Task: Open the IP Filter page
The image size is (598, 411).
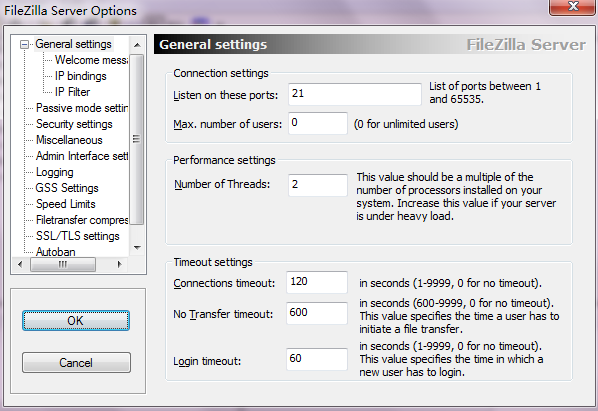Action: pyautogui.click(x=72, y=92)
